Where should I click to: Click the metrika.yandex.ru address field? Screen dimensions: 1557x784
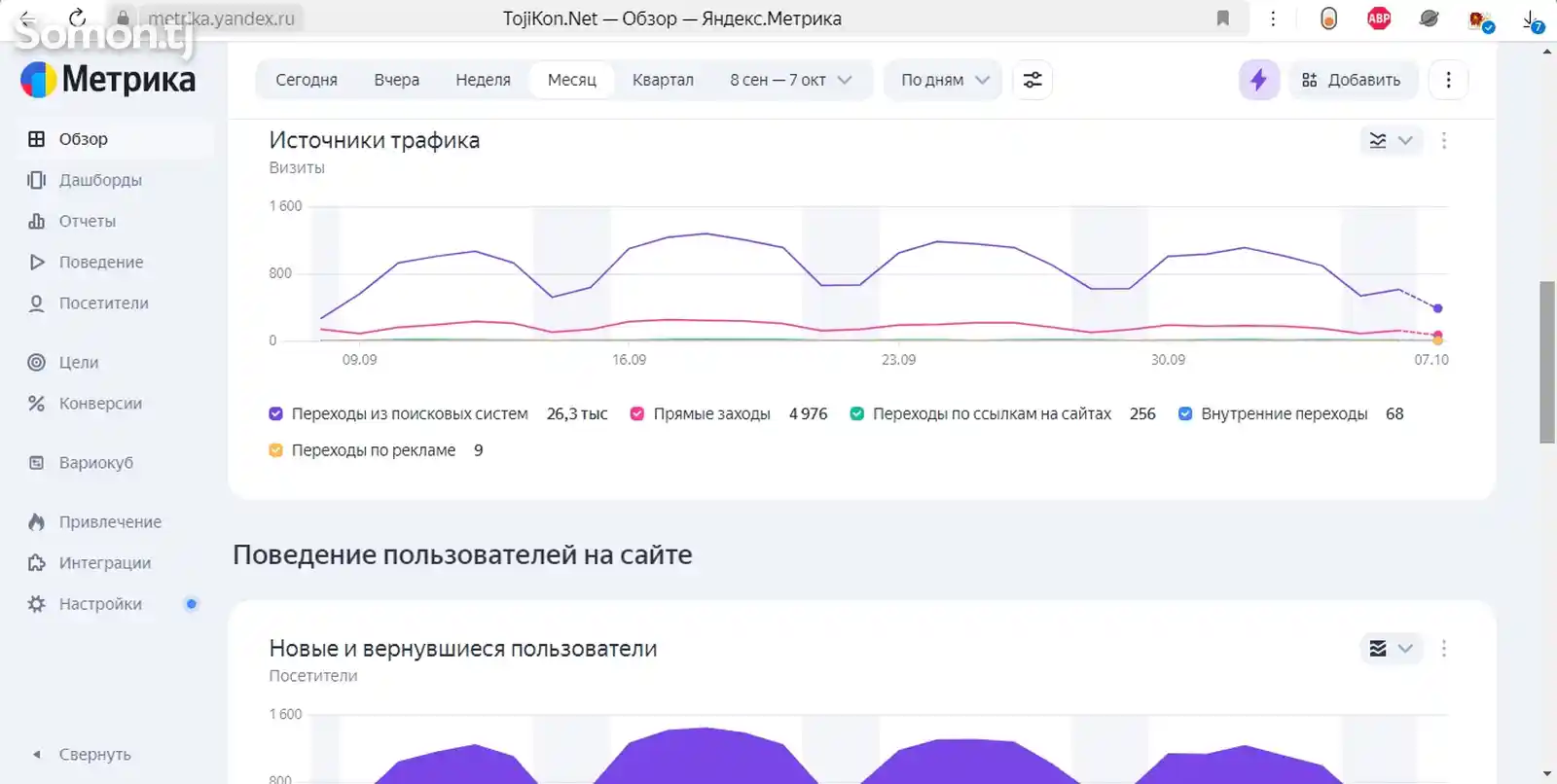pyautogui.click(x=221, y=18)
